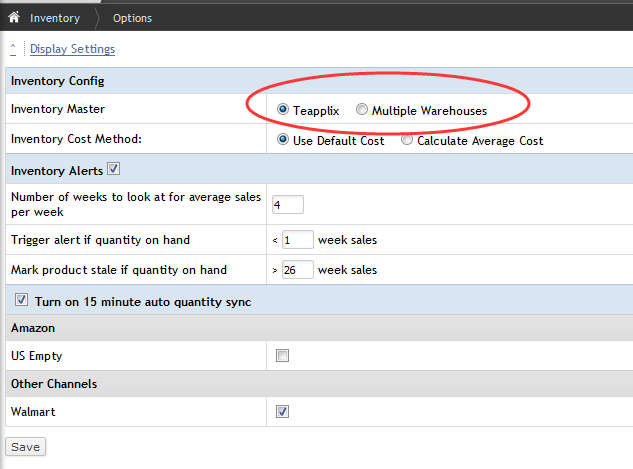Viewport: 633px width, 469px height.
Task: Toggle the Inventory Alerts checkbox
Action: [x=113, y=168]
